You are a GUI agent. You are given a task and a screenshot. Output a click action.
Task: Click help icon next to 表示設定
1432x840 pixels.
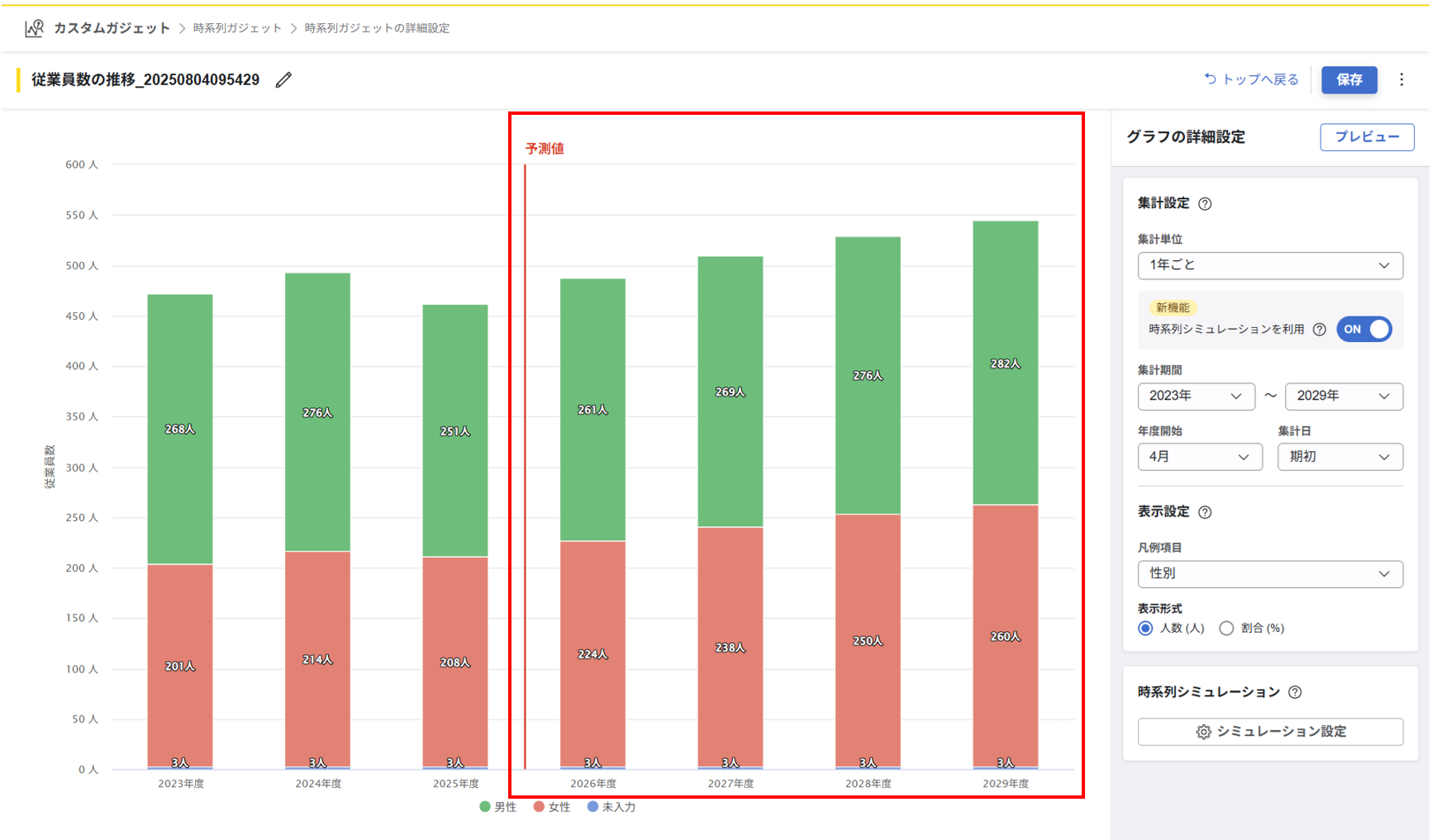[1205, 512]
